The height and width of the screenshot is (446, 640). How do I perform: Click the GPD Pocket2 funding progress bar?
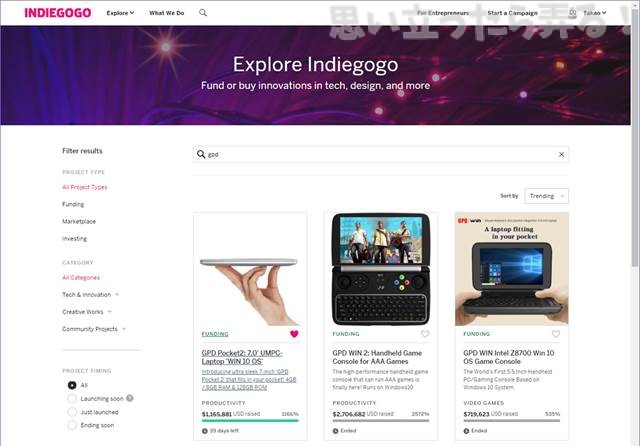click(x=250, y=421)
